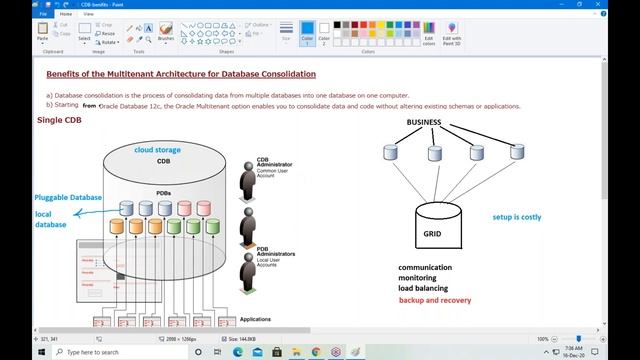The width and height of the screenshot is (640, 360).
Task: Expand the Shapes gallery more arrow
Action: click(240, 42)
